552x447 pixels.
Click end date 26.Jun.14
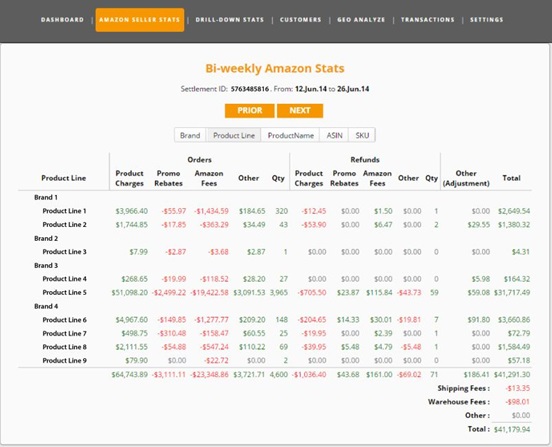click(x=353, y=89)
